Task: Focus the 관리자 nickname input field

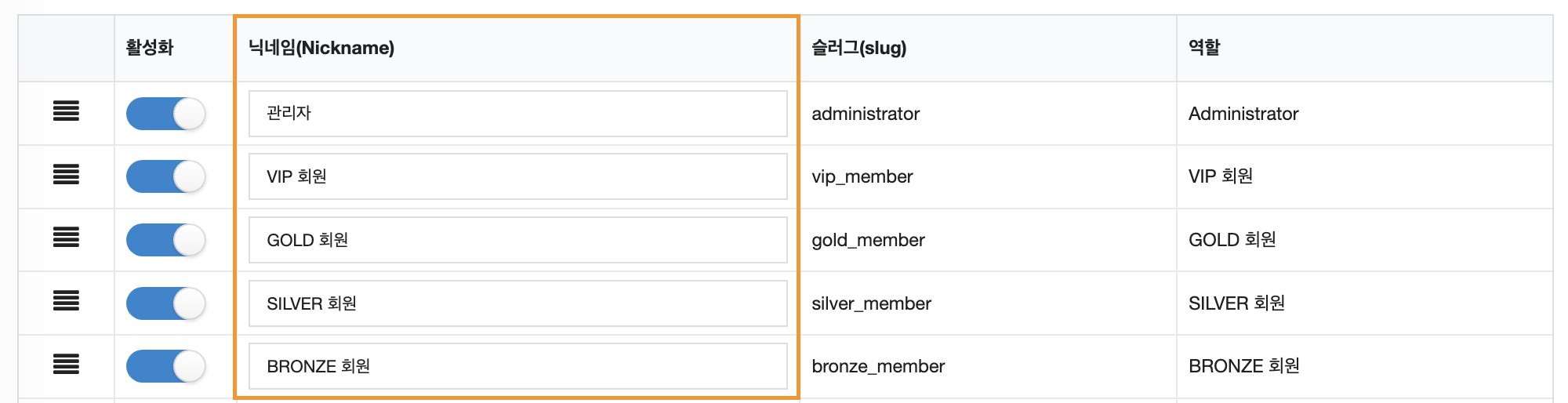Action: click(x=517, y=114)
